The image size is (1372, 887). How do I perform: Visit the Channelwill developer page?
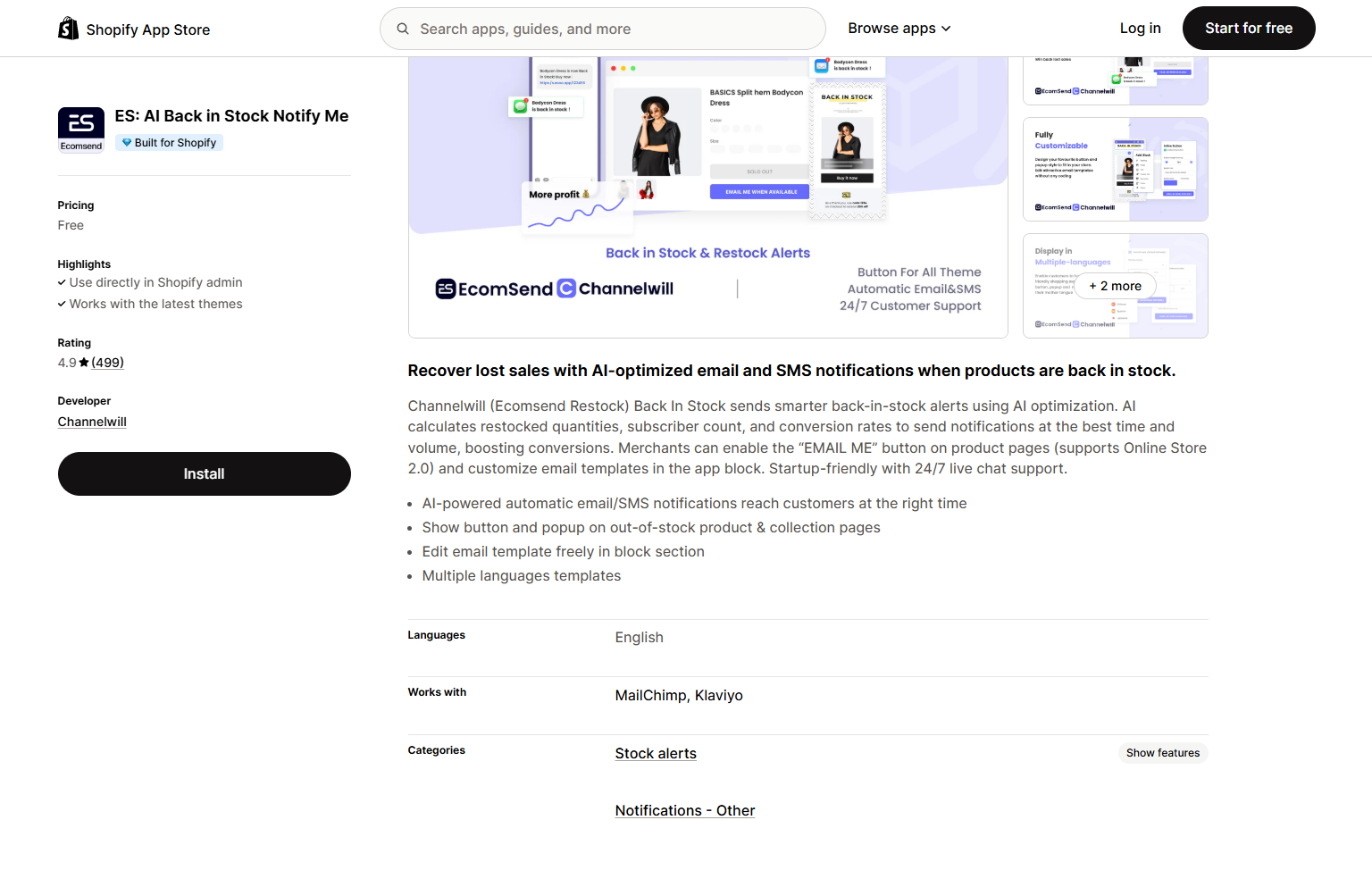[x=92, y=422]
